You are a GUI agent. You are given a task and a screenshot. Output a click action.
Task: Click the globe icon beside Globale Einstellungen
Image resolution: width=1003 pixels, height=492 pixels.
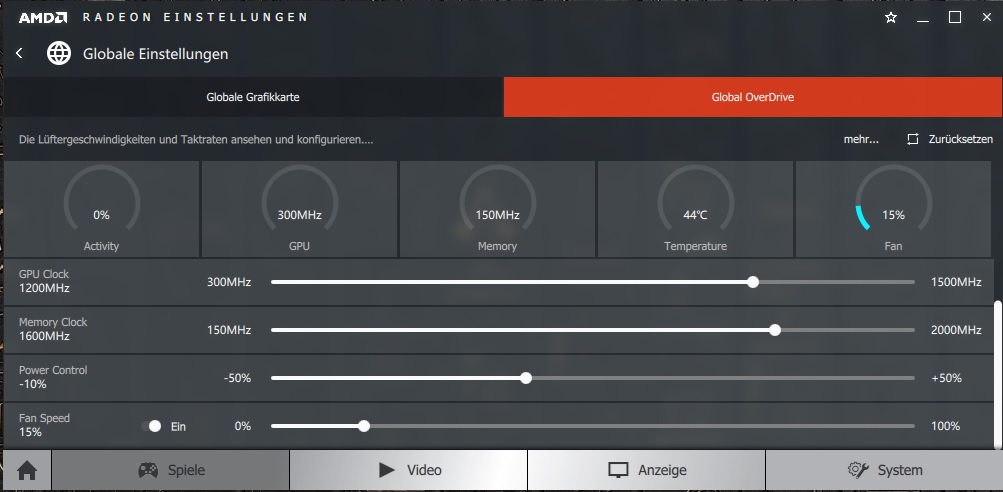pyautogui.click(x=59, y=54)
